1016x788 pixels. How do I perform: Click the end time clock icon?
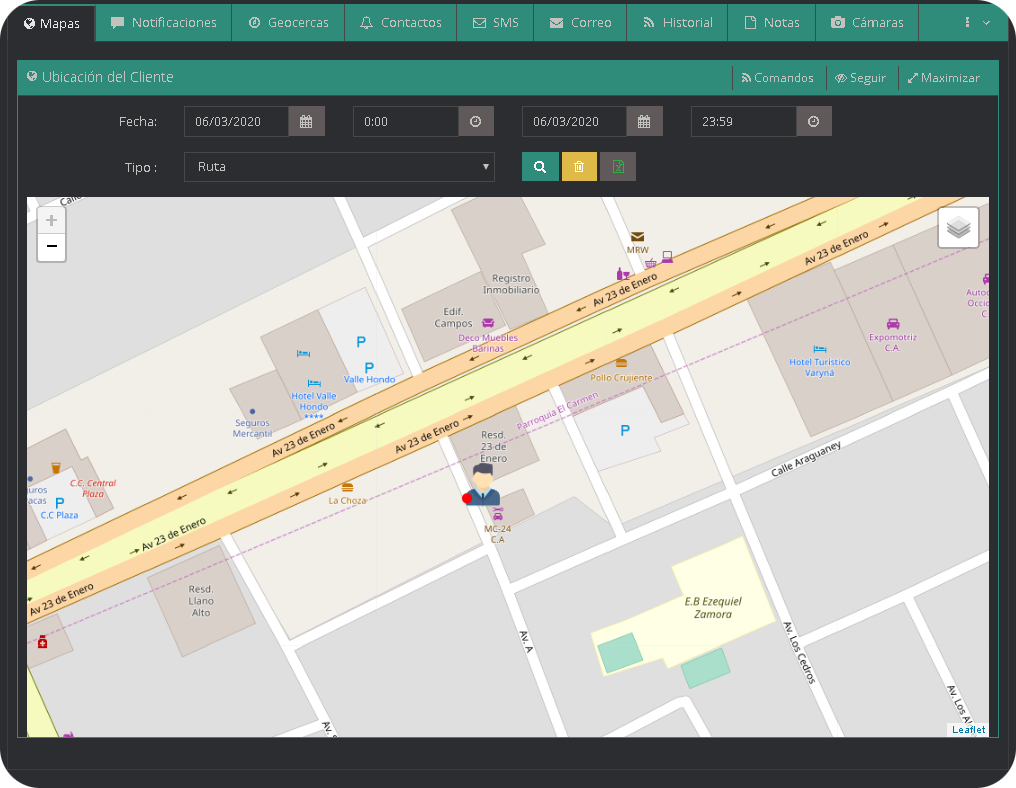click(x=814, y=122)
